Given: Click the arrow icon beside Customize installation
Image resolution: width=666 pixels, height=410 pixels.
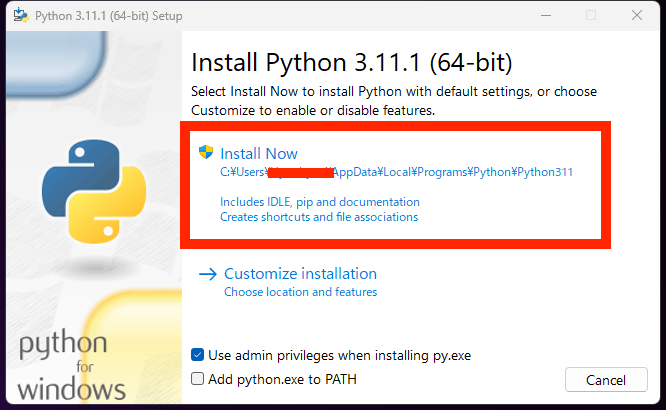Looking at the screenshot, I should point(208,274).
